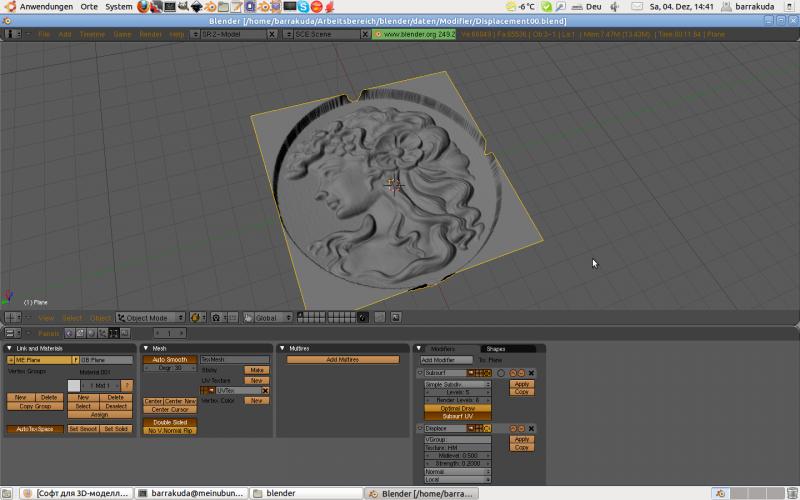Click the render this view image icon
This screenshot has width=800, height=500.
pos(395,317)
